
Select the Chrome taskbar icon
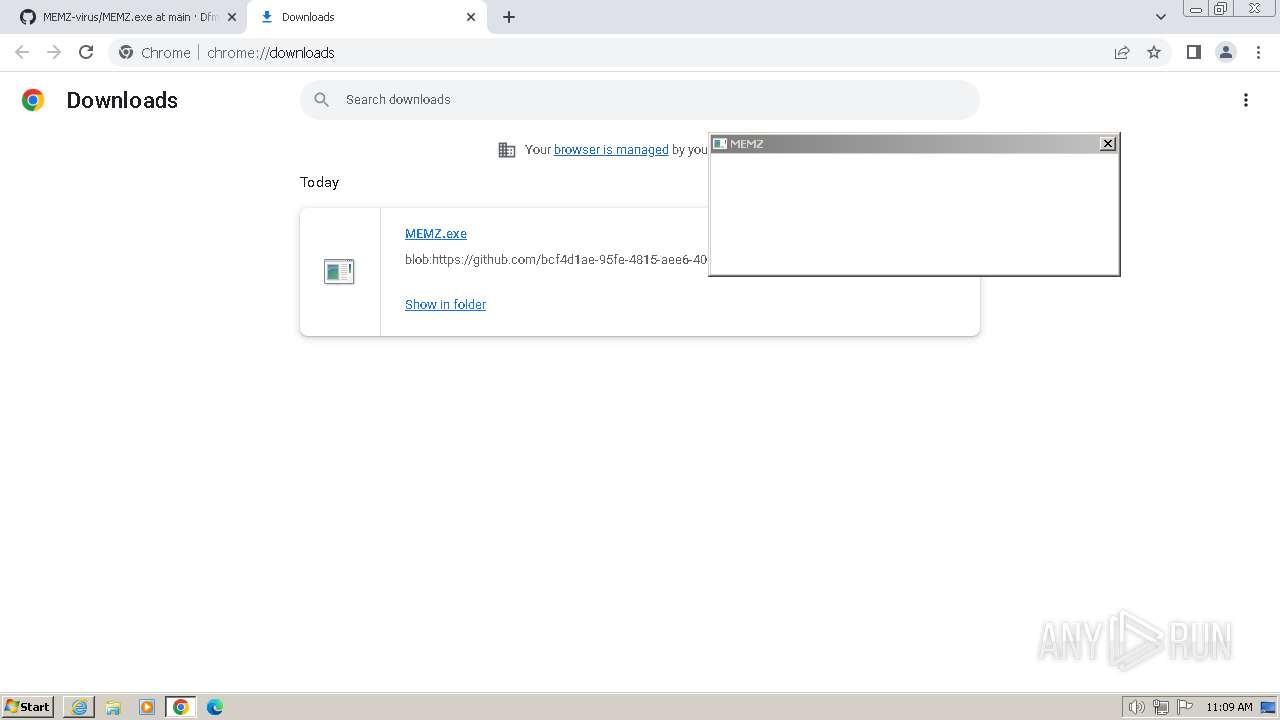[x=181, y=707]
